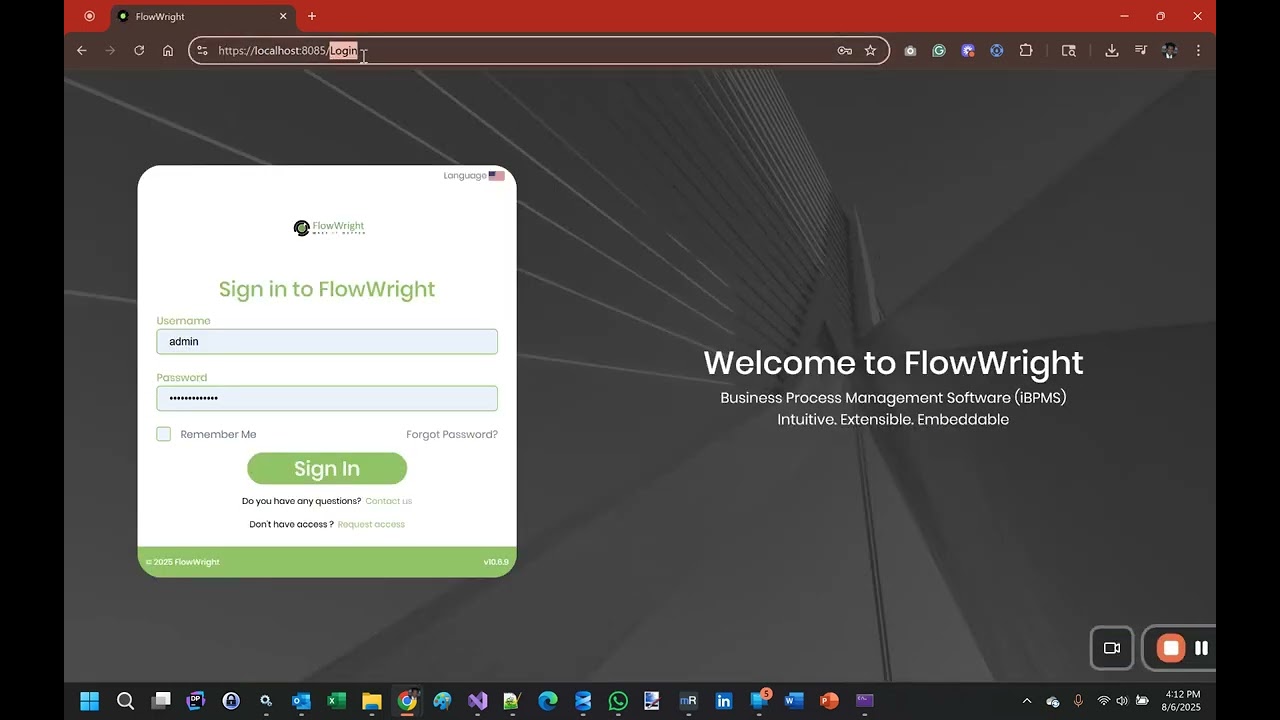
Task: Open browser Downloads panel
Action: pyautogui.click(x=1111, y=51)
